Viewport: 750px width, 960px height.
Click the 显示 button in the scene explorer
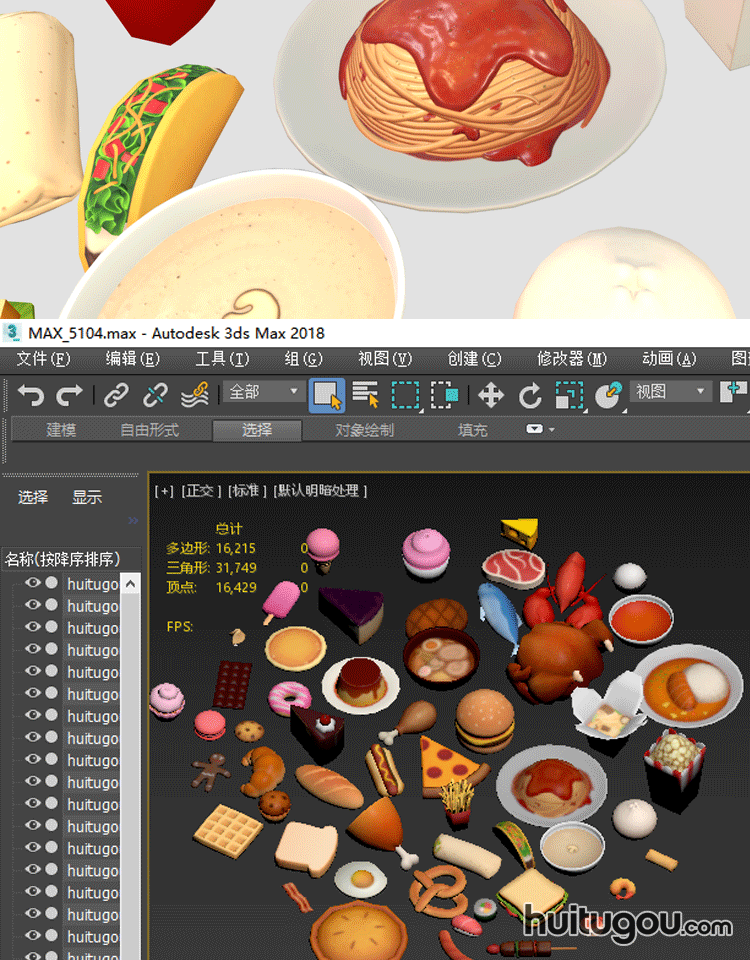87,497
